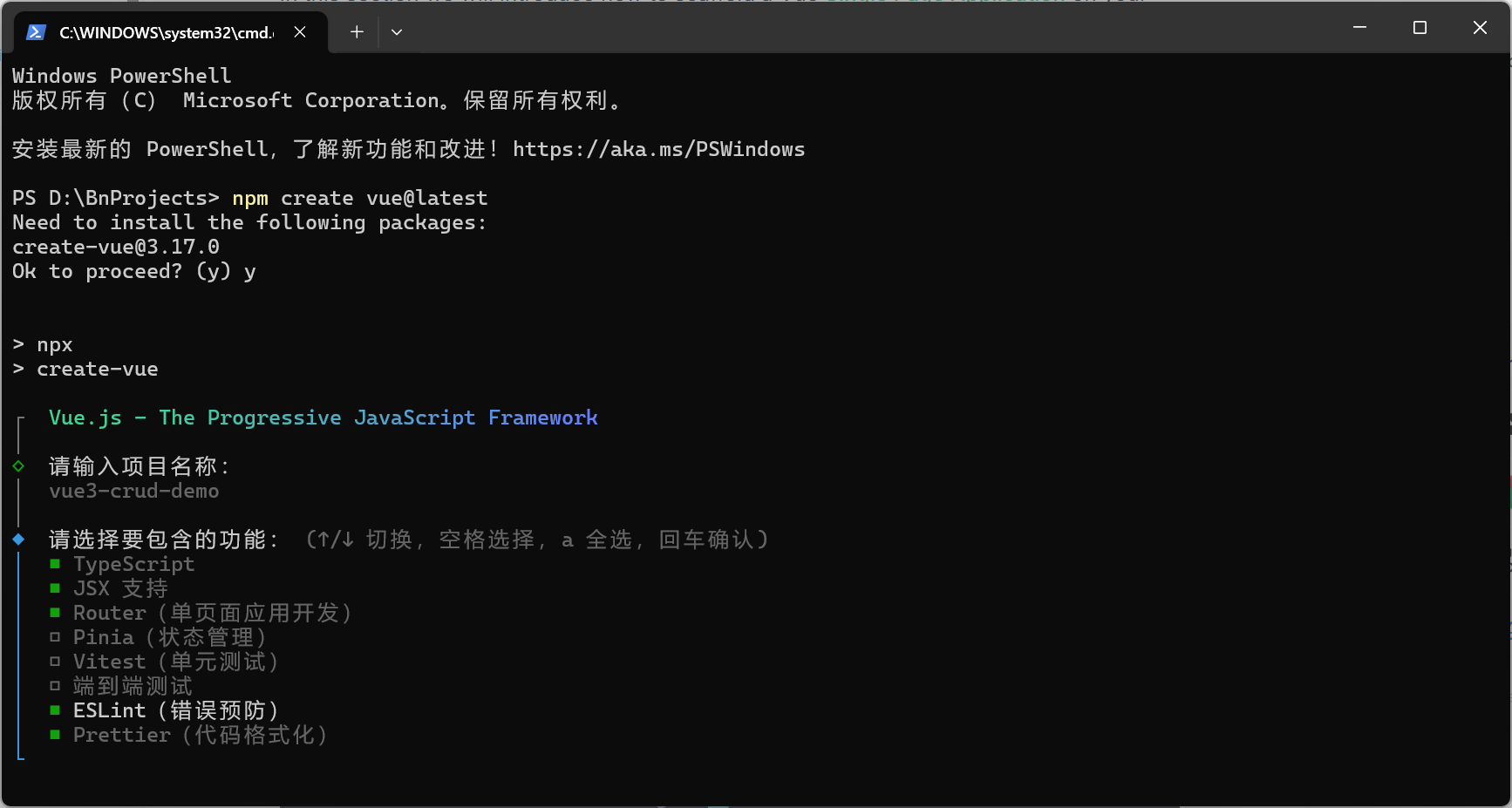Open the https://aka.ms/PSWindows link
The height and width of the screenshot is (808, 1512).
coord(658,149)
